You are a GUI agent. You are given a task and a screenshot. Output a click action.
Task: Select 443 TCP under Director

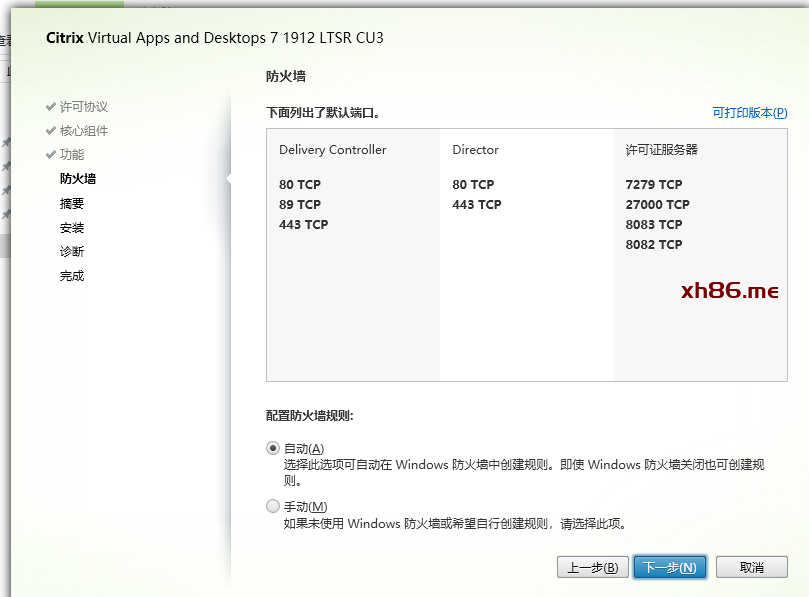pyautogui.click(x=477, y=204)
